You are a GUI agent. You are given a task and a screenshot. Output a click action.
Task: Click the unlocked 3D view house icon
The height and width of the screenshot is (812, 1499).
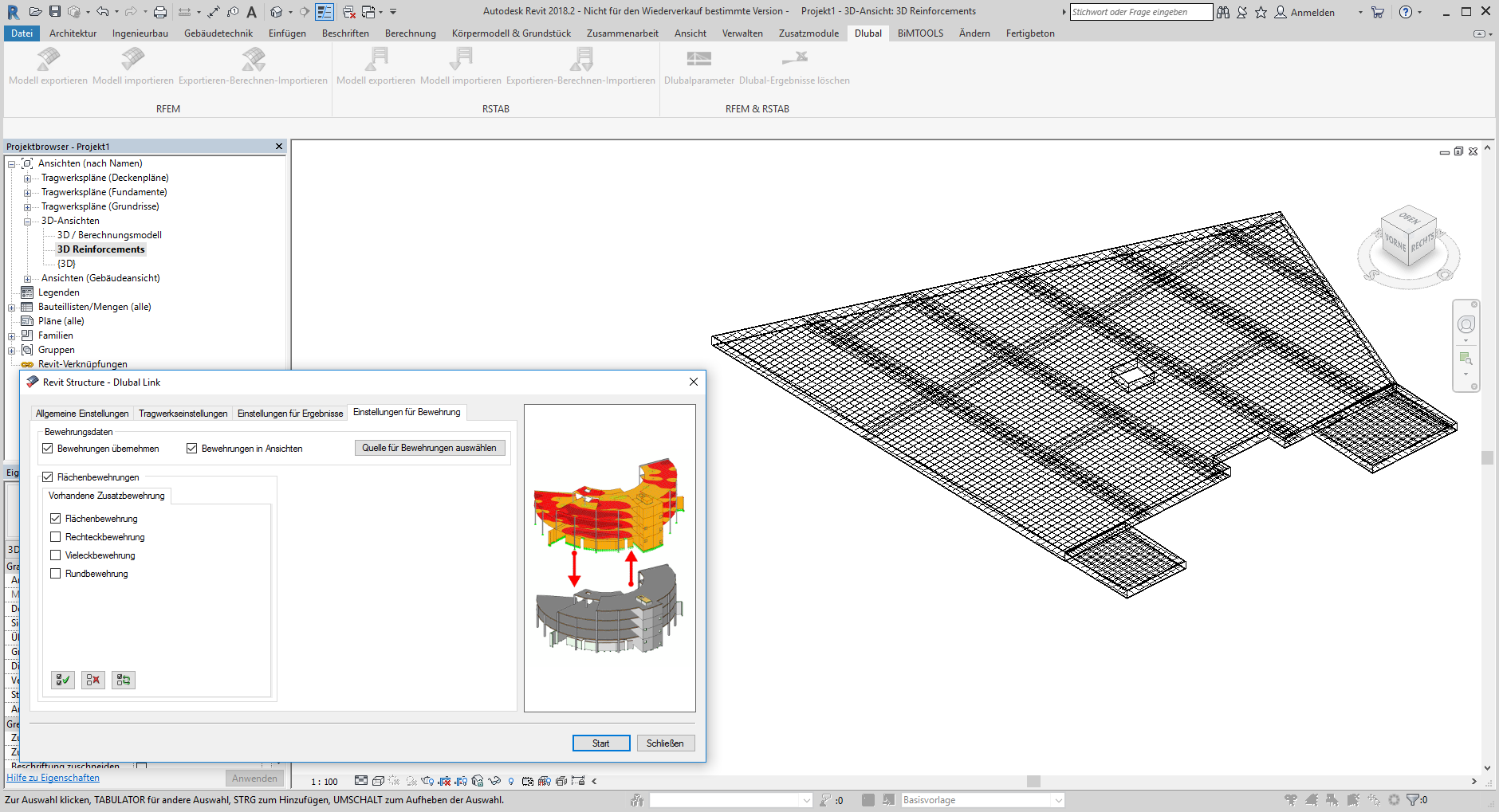(x=478, y=781)
